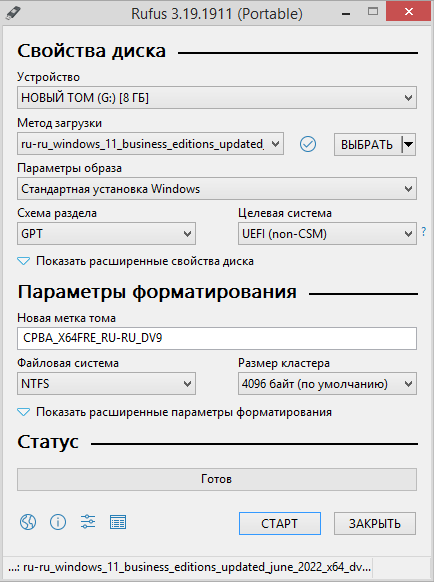434x582 pixels.
Task: Open the Устройство device dropdown
Action: click(x=217, y=98)
